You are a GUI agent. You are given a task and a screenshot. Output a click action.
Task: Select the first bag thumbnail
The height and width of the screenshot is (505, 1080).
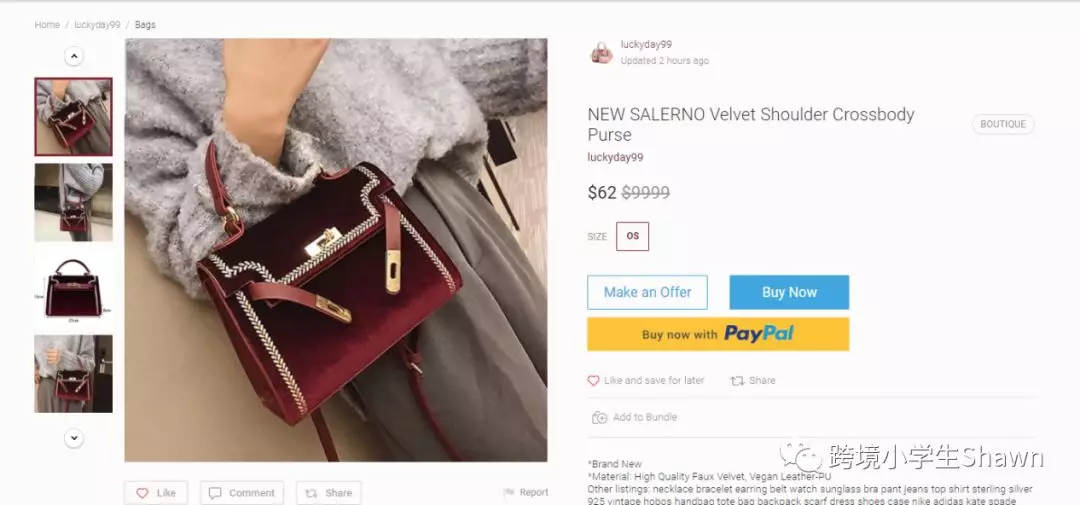pos(74,116)
